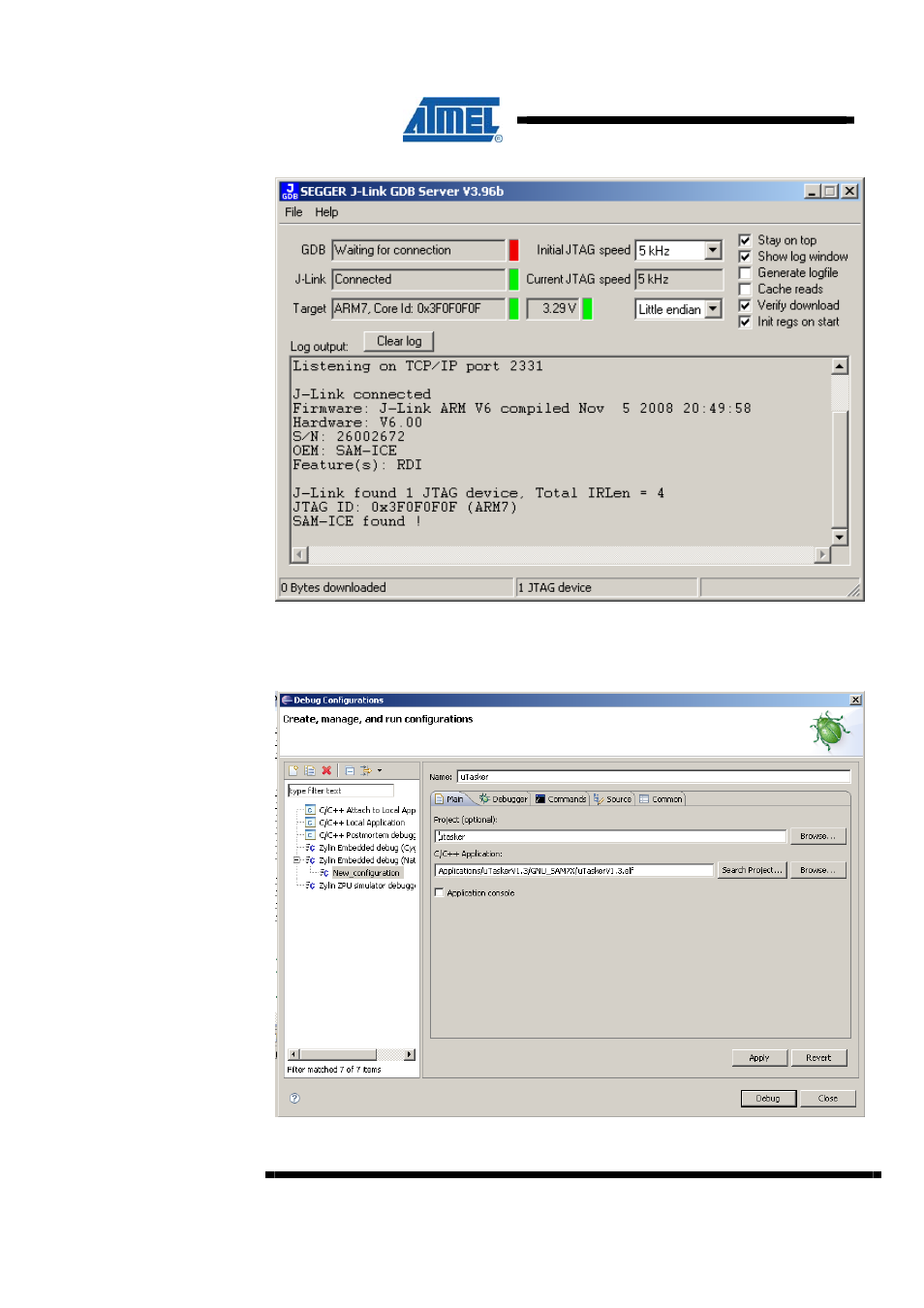Viewport: 924px width, 1308px height.
Task: Switch to Common tab
Action: pos(661,799)
